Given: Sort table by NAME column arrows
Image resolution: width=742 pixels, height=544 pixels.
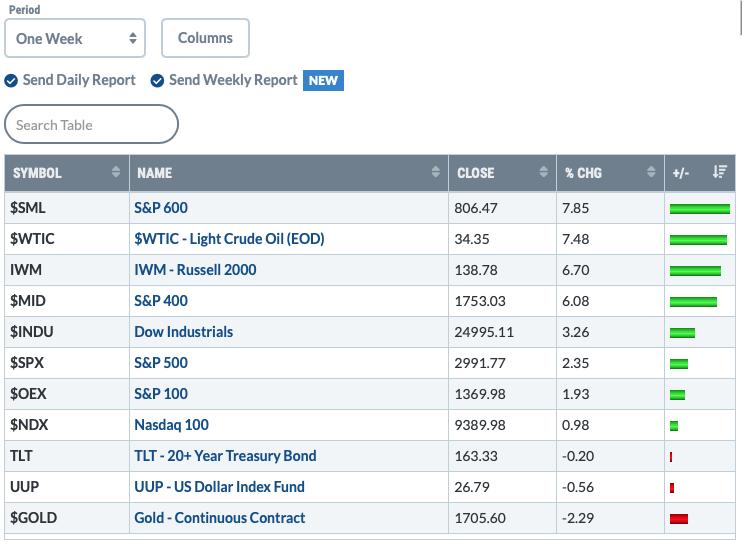Looking at the screenshot, I should click(436, 172).
